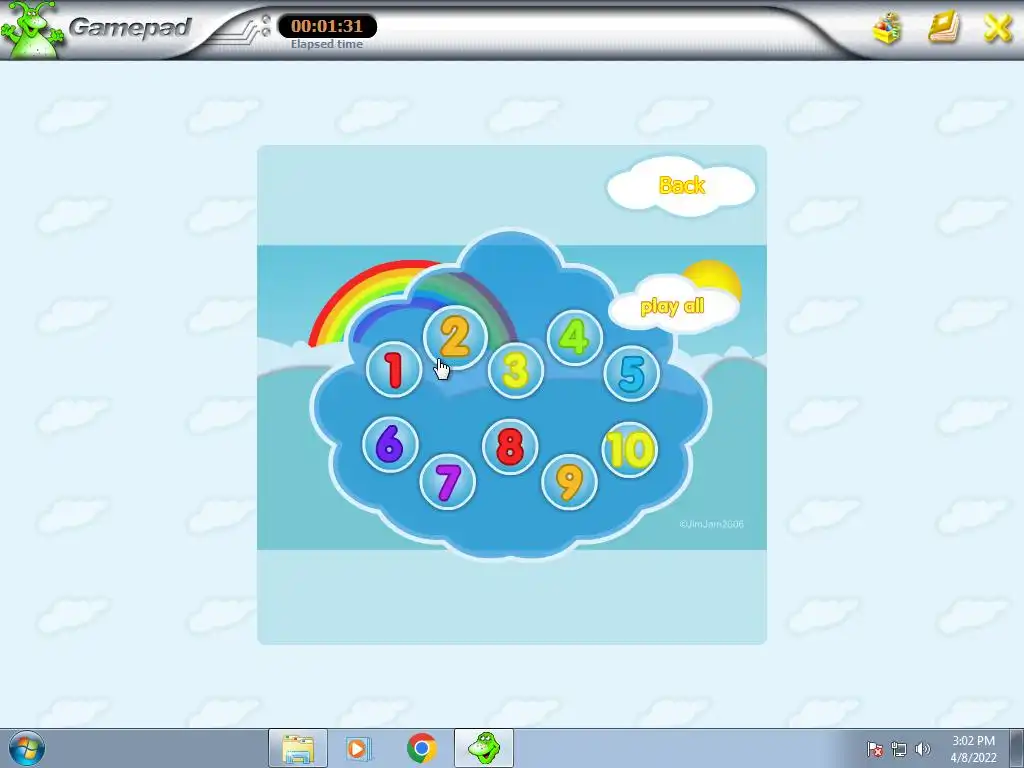Open network status icon in tray
1024x768 pixels.
pyautogui.click(x=899, y=749)
